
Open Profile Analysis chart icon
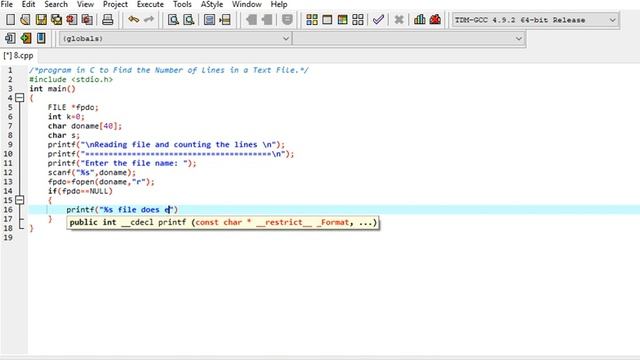[420, 20]
